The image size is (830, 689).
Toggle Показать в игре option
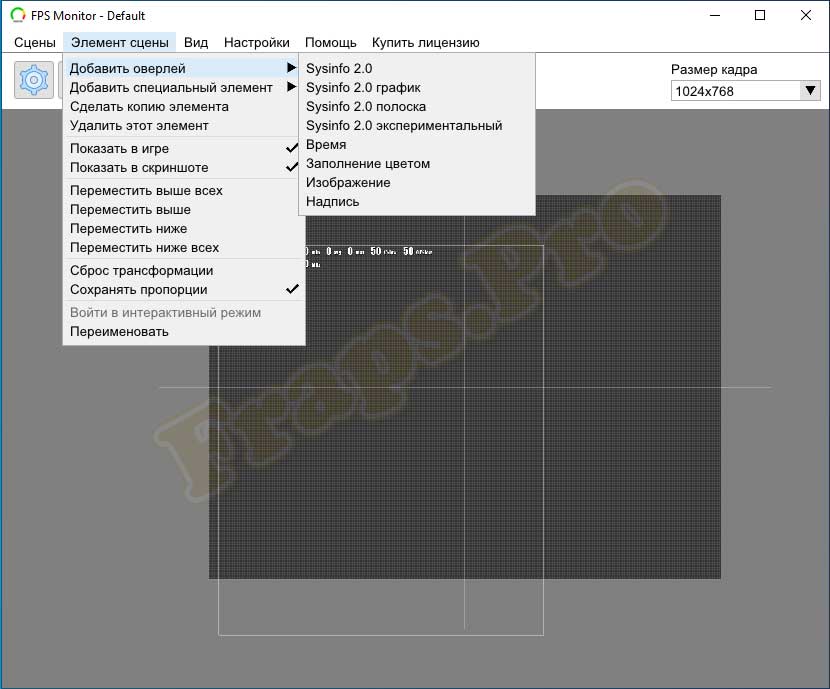tap(183, 148)
